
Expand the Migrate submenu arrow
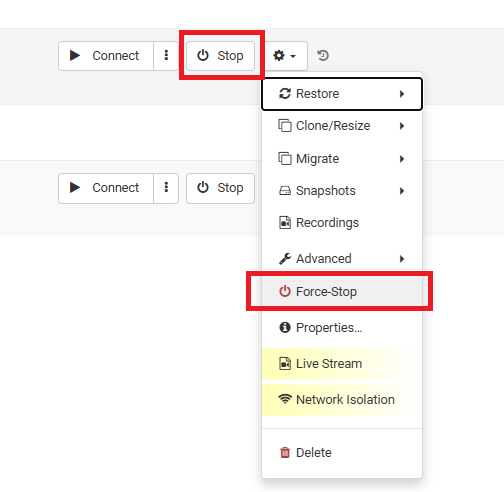tap(402, 159)
